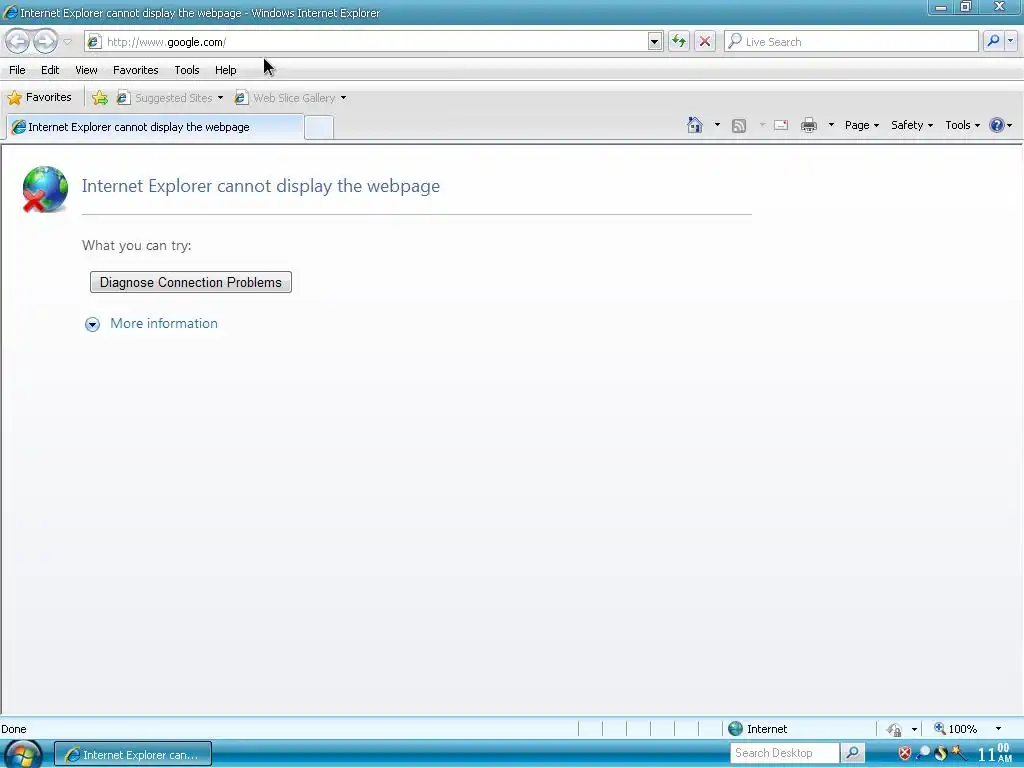The image size is (1024, 768).
Task: Expand the Home button dropdown arrow
Action: coord(717,125)
